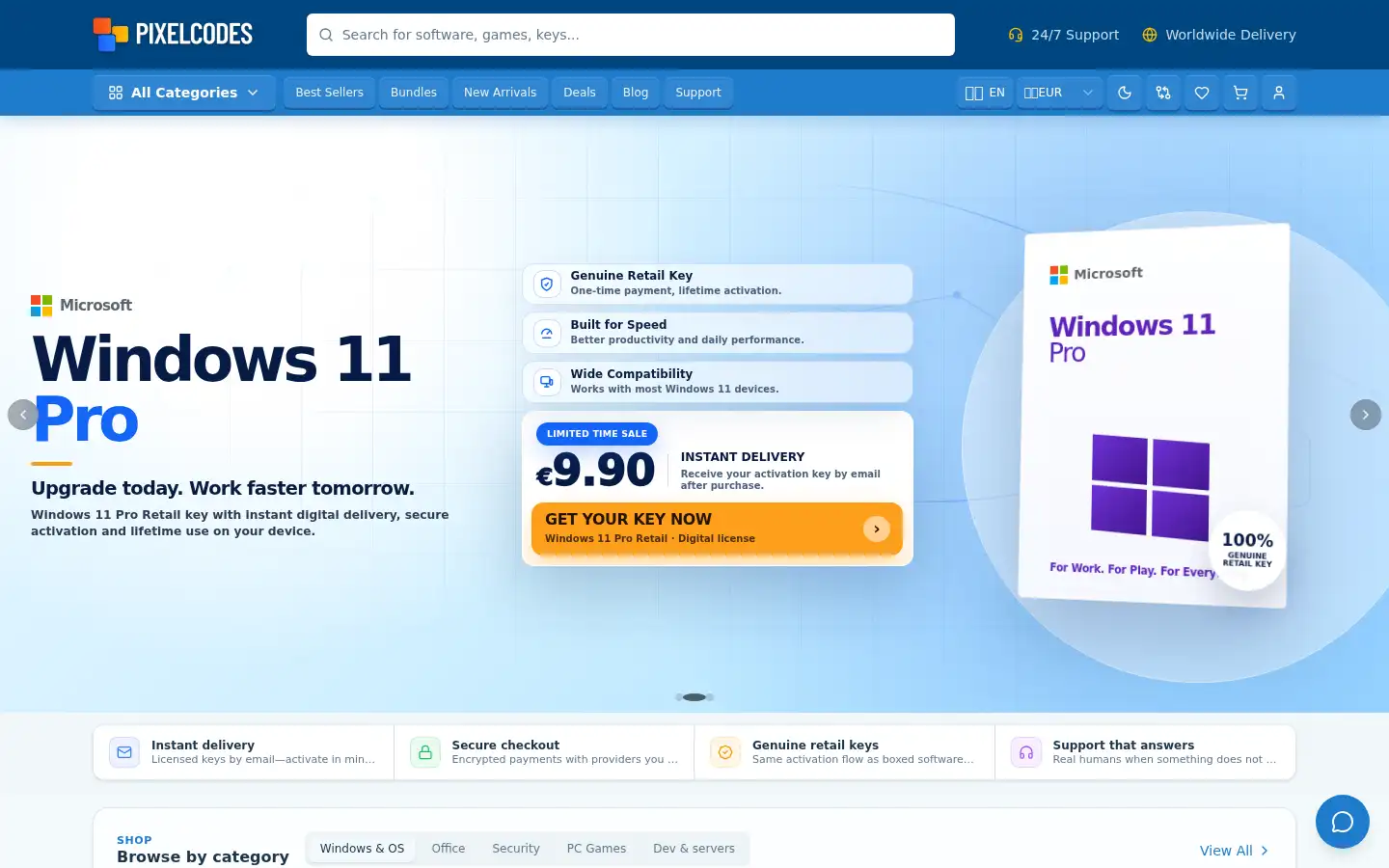The width and height of the screenshot is (1389, 868).
Task: Click the Microsoft logo above Windows 11 heading
Action: coord(81,306)
